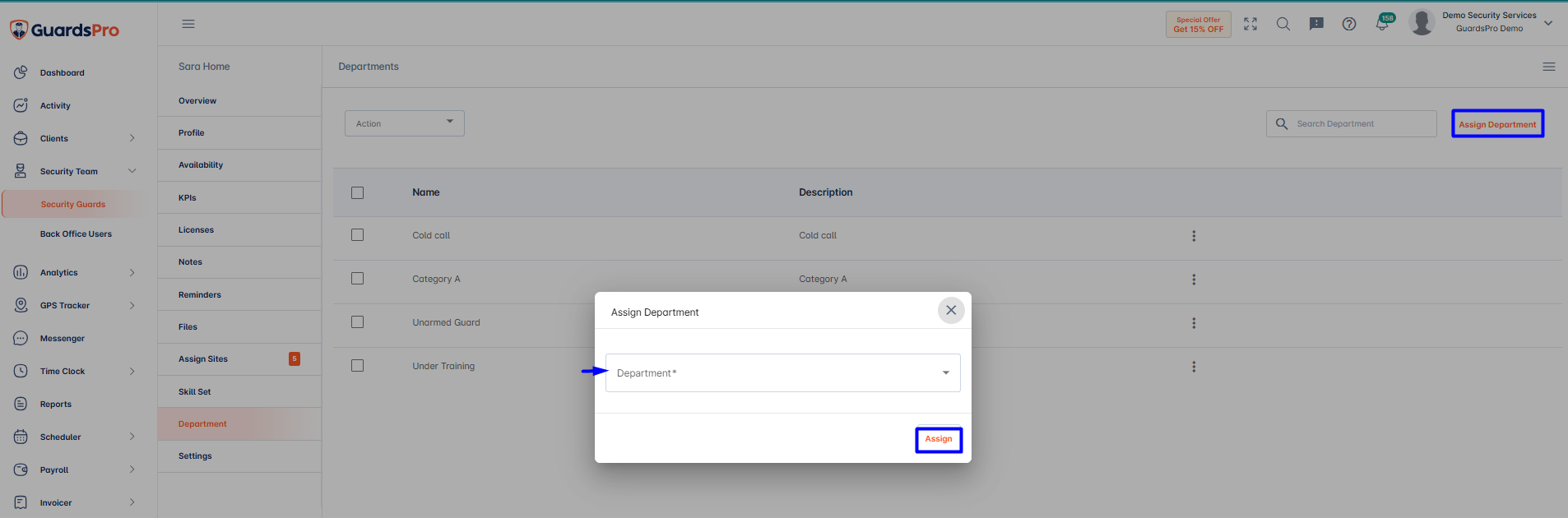Check the Cold call row checkbox

(357, 235)
